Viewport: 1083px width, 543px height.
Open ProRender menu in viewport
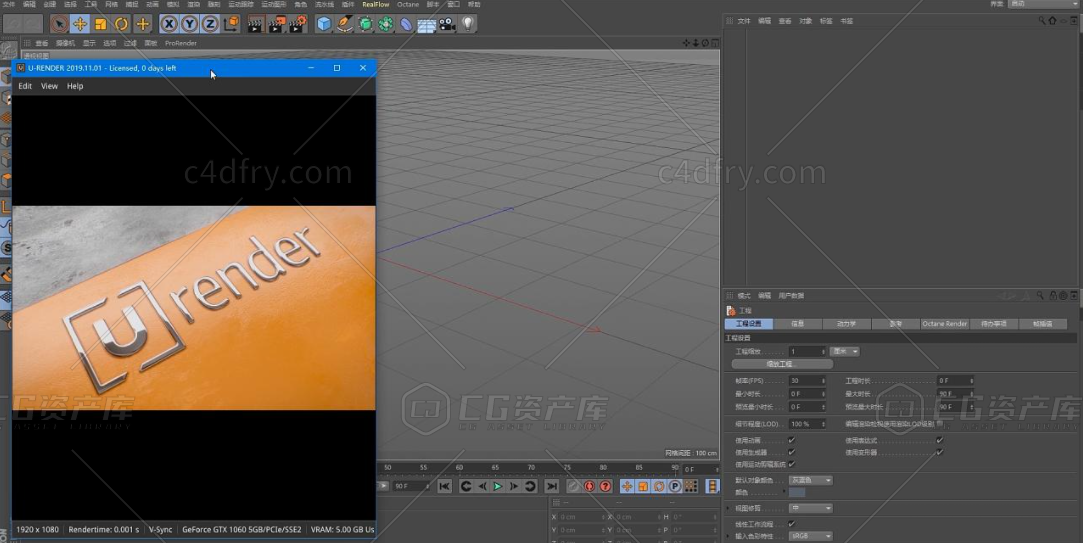pyautogui.click(x=181, y=43)
